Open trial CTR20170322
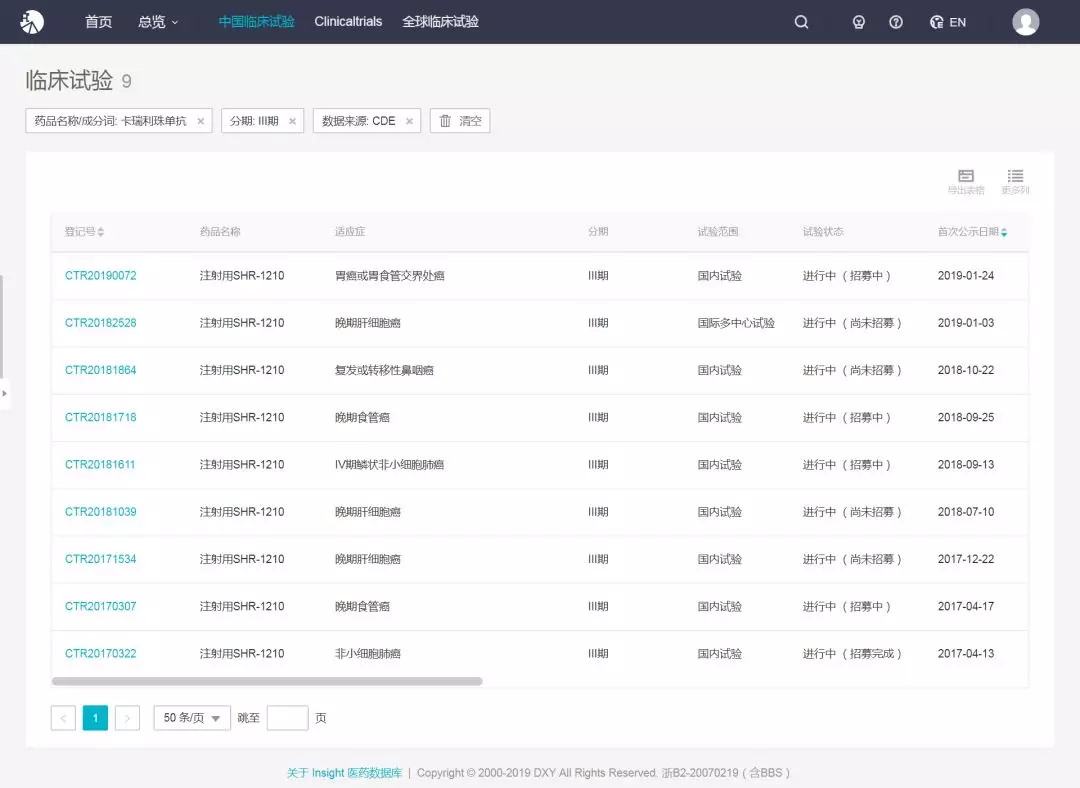 click(101, 654)
